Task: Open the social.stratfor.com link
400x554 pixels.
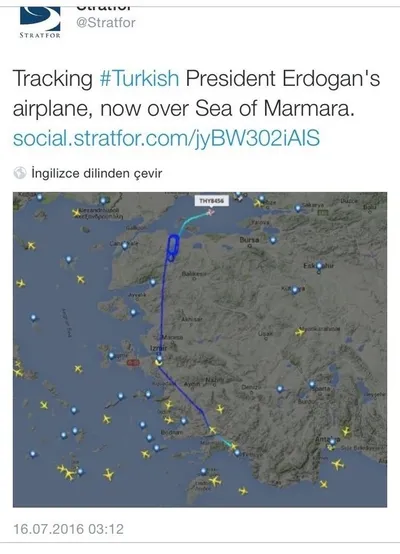Action: click(166, 138)
